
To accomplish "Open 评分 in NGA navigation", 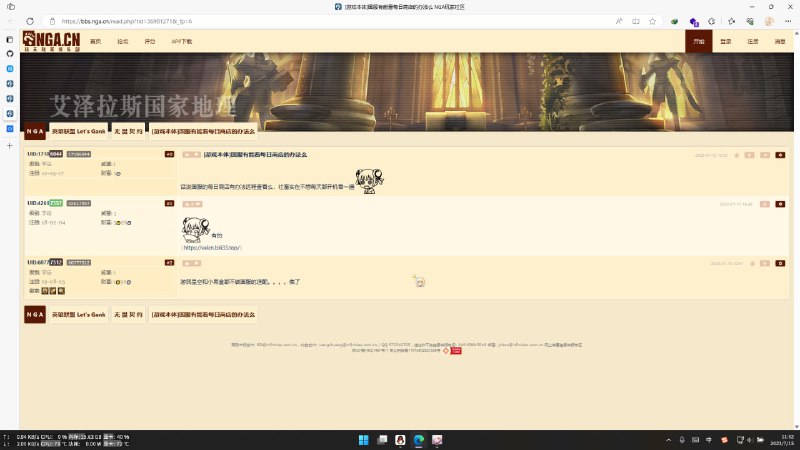I will pos(149,41).
